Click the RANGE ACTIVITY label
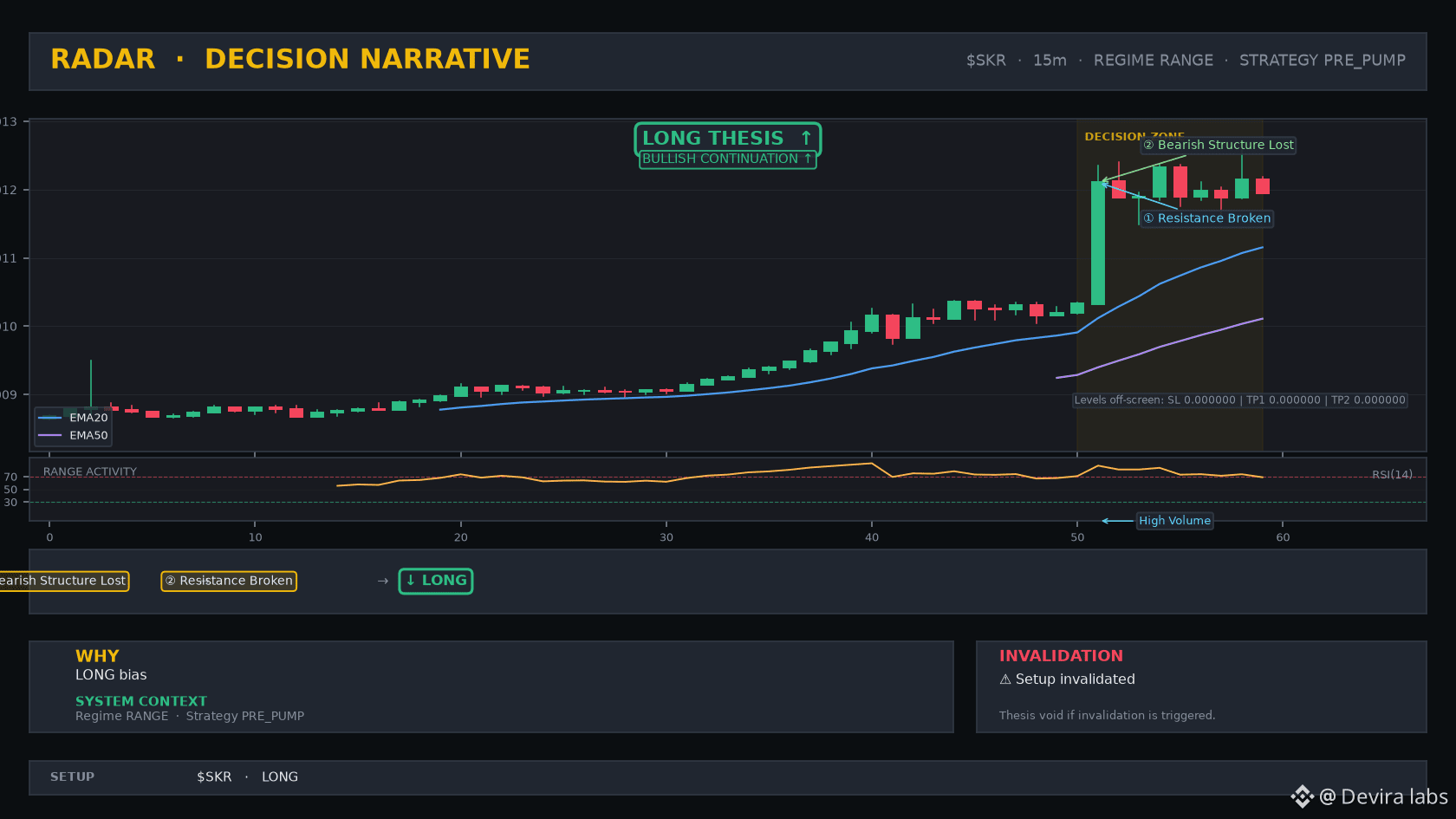This screenshot has width=1456, height=819. tap(90, 472)
